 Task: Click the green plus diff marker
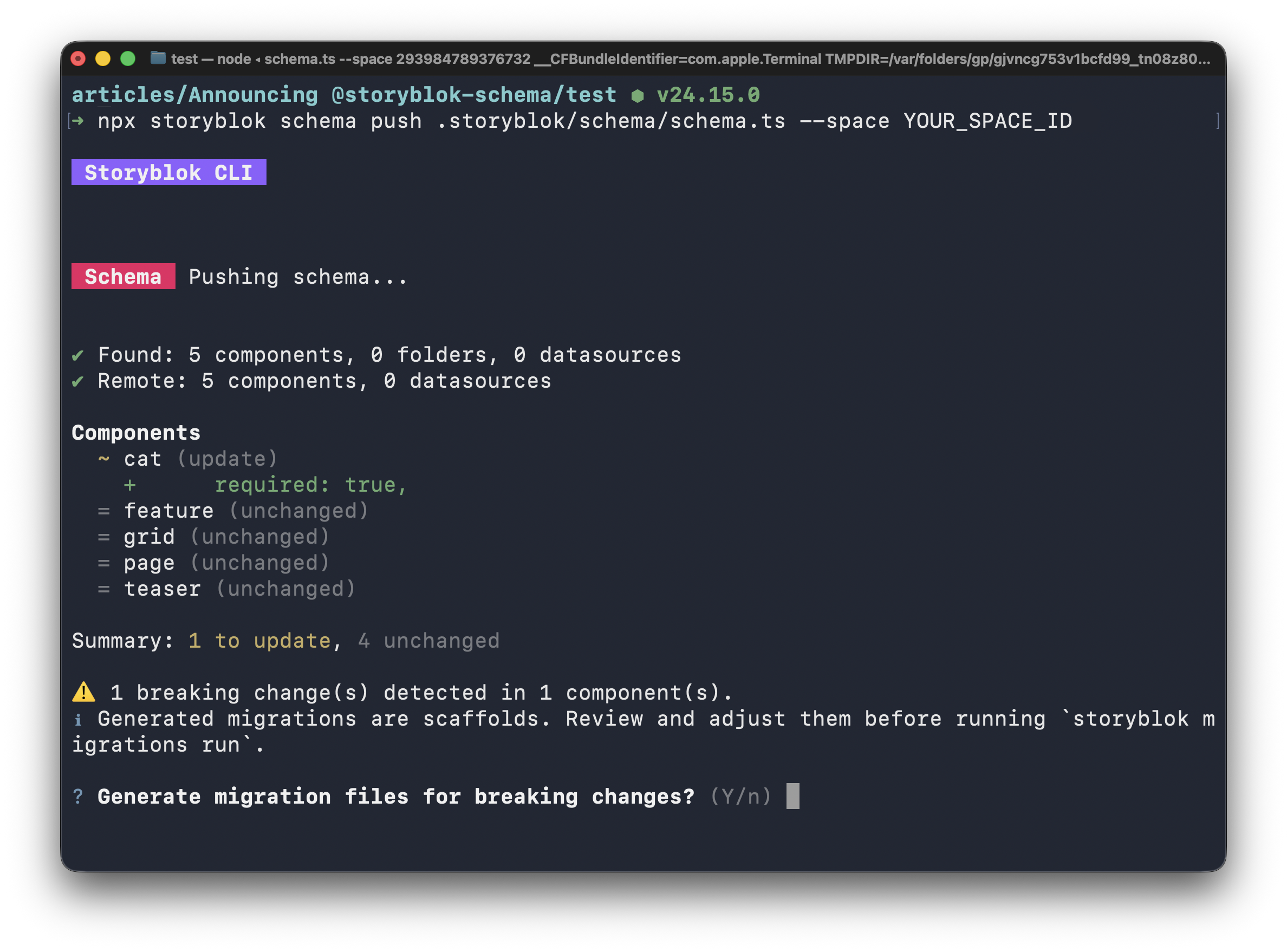point(129,485)
